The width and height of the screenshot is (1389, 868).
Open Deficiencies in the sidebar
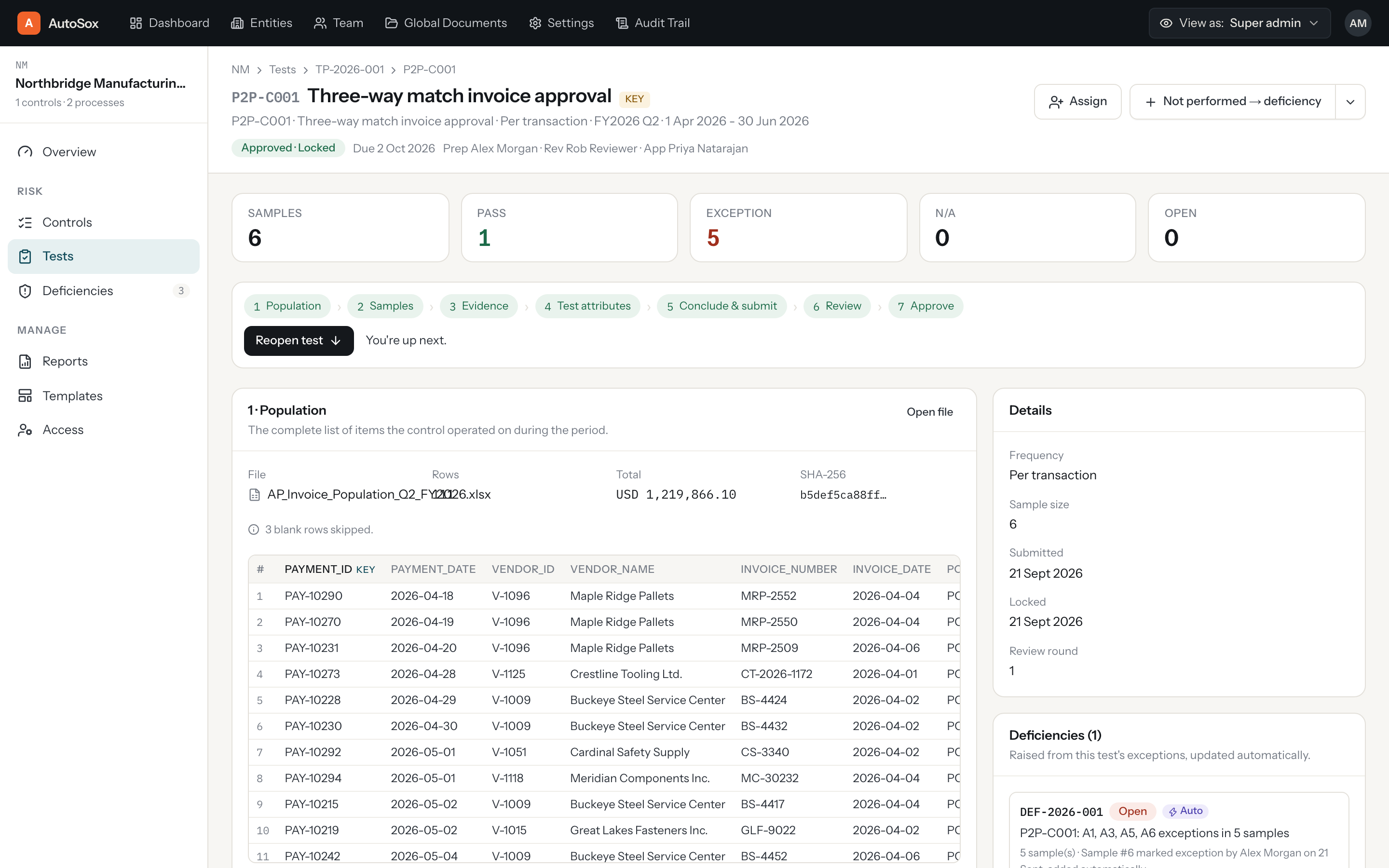point(103,290)
